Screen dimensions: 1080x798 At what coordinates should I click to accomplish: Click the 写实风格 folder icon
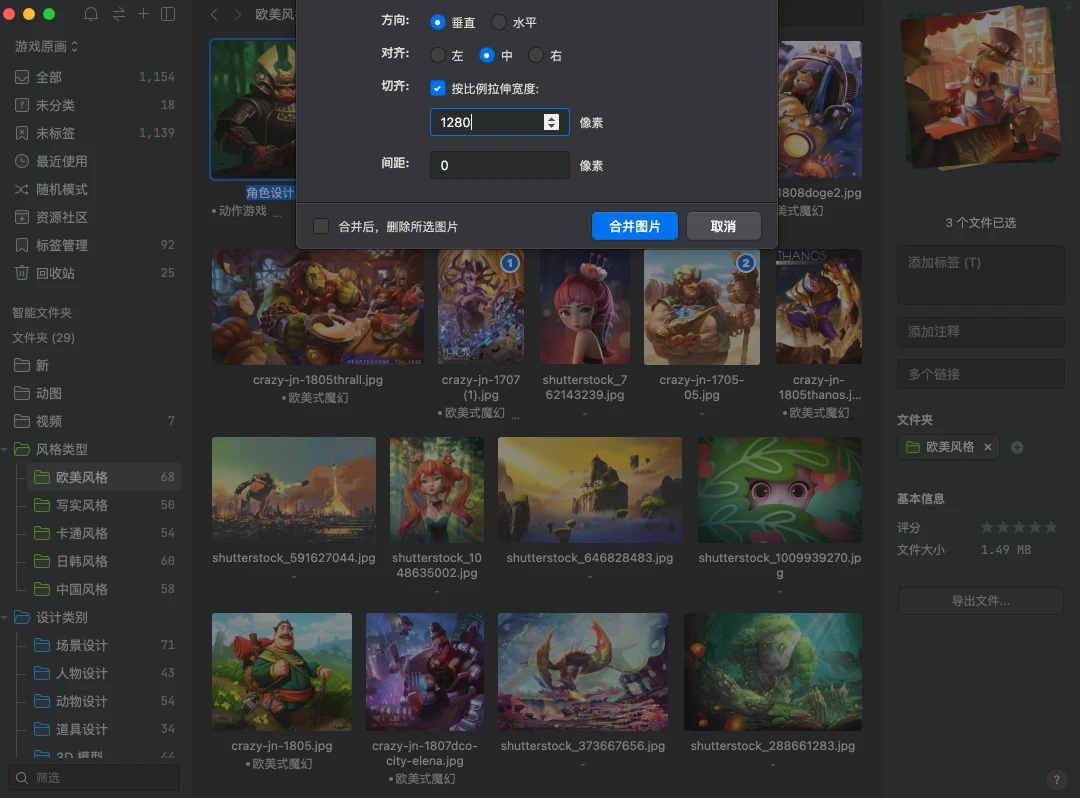click(42, 505)
